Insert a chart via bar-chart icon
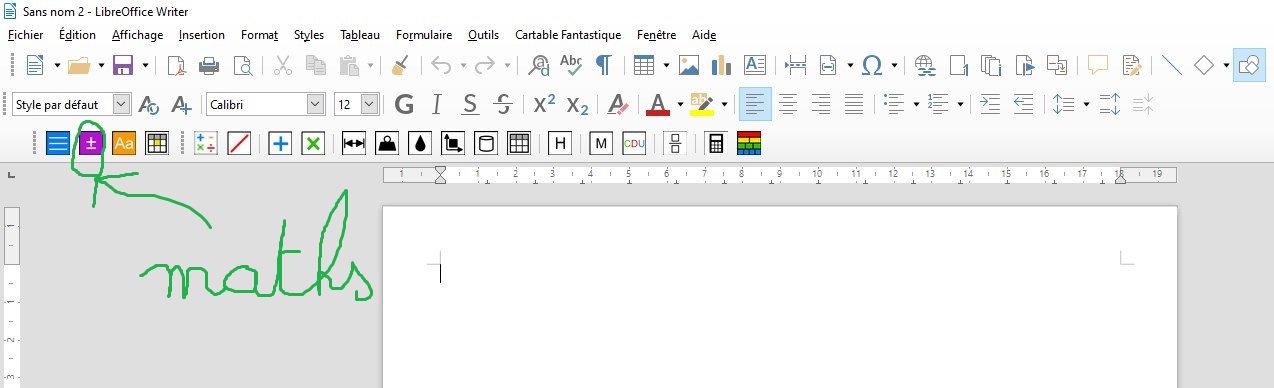 coord(721,65)
